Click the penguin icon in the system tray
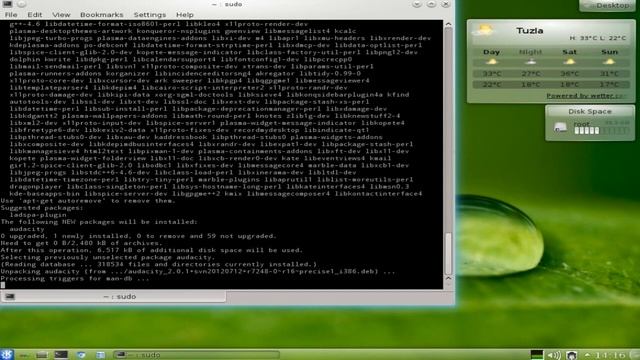This screenshot has height=360, width=640. click(571, 355)
